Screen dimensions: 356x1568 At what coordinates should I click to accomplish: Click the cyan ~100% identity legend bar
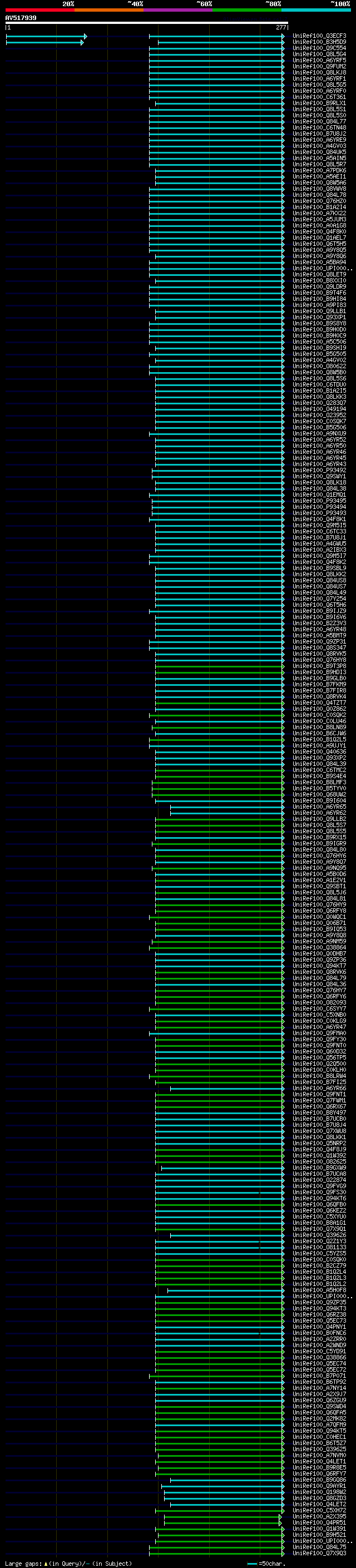(316, 11)
